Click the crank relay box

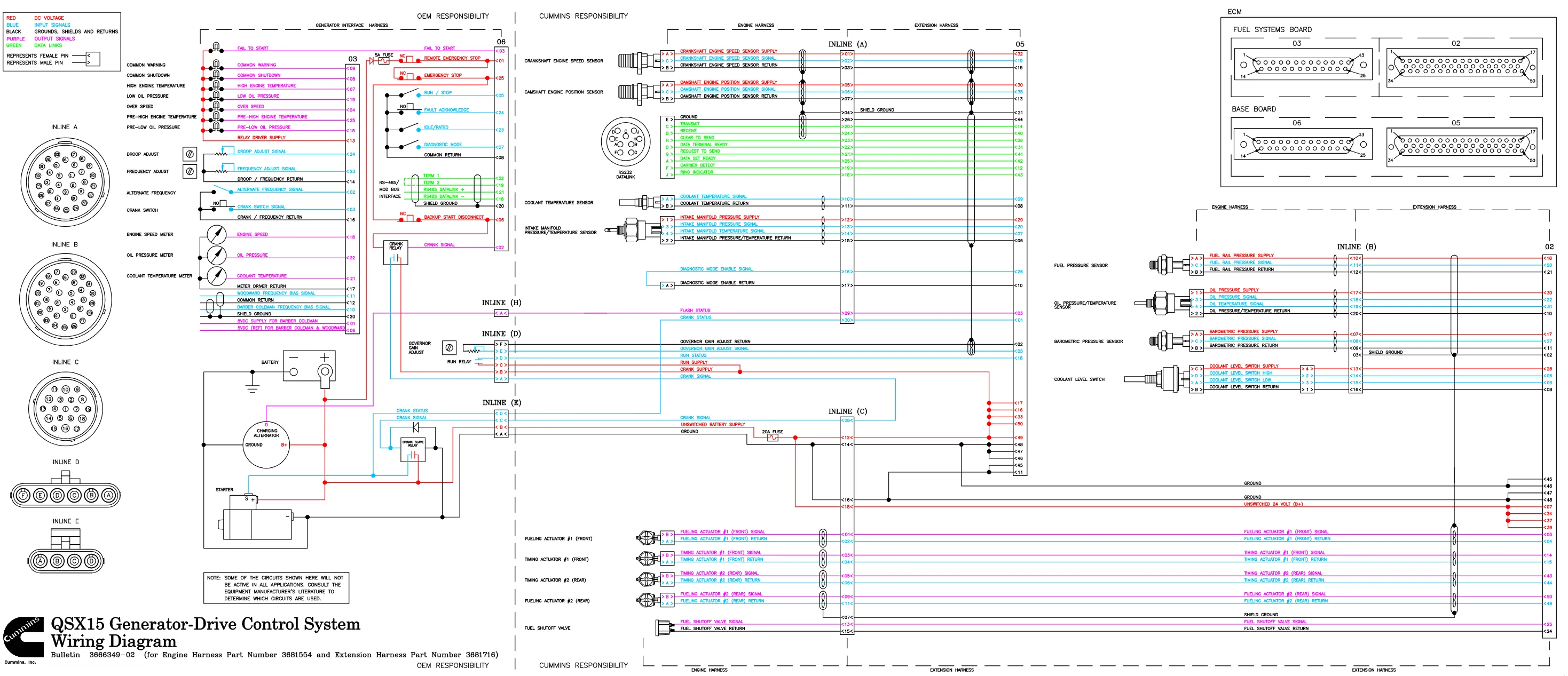[396, 252]
